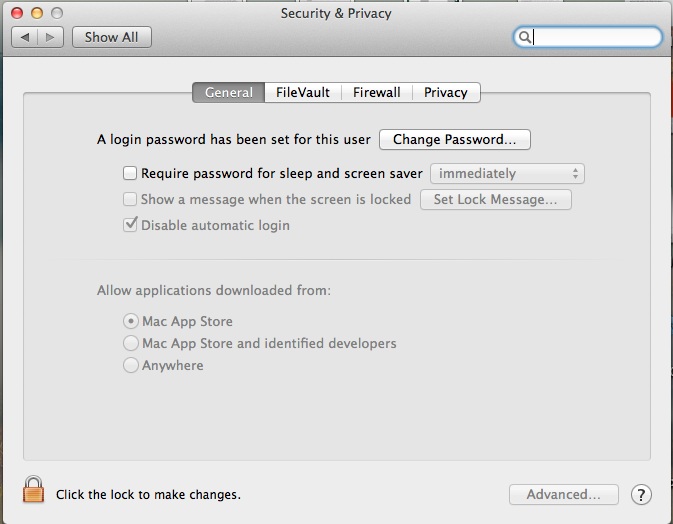Click the magnifying glass in search field
Screen dimensions: 673x524
(524, 37)
